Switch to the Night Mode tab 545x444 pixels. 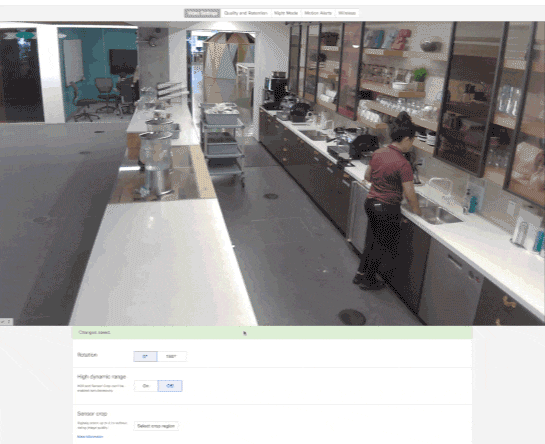[286, 13]
